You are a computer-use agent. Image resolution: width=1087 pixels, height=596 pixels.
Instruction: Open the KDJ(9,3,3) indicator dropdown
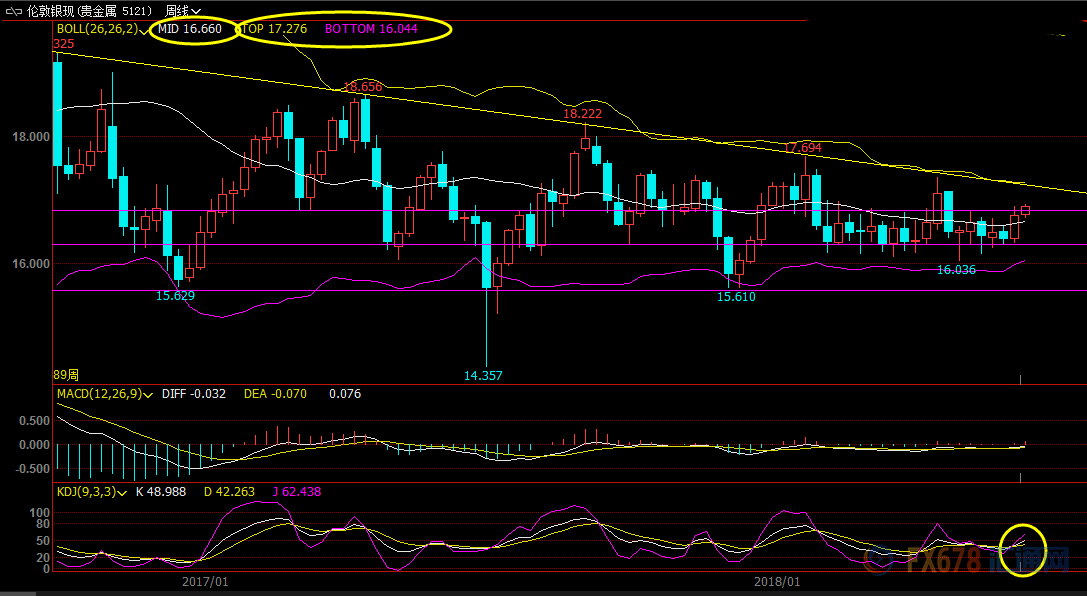(125, 492)
